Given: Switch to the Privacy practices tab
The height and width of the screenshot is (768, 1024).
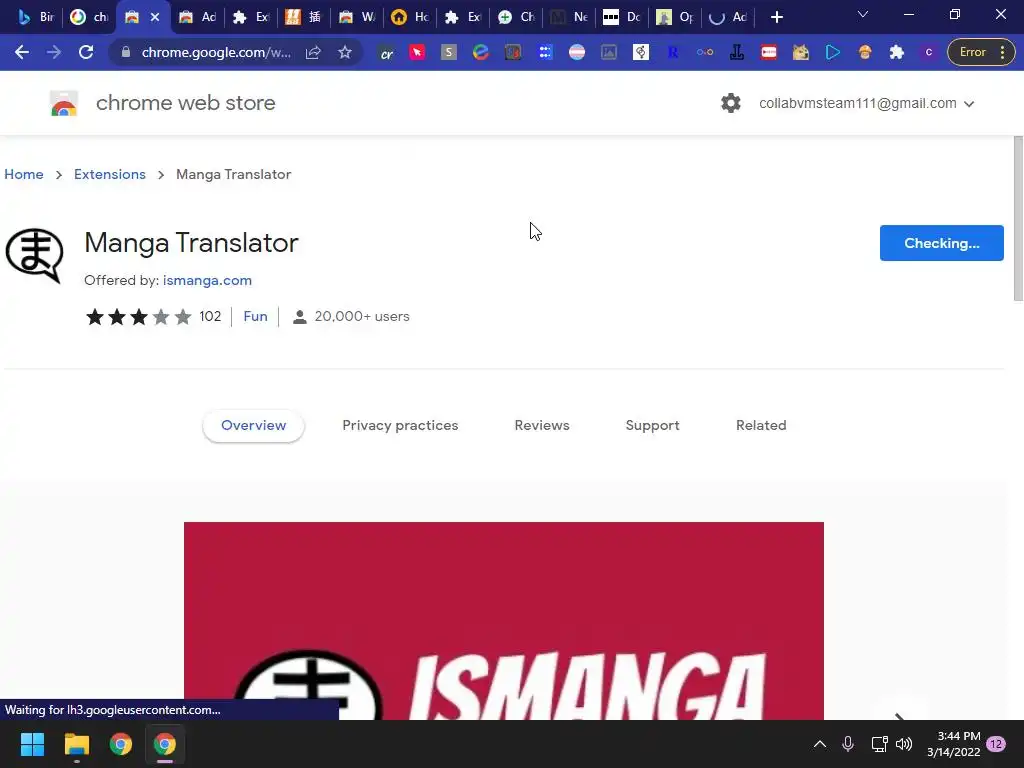Looking at the screenshot, I should (x=400, y=425).
